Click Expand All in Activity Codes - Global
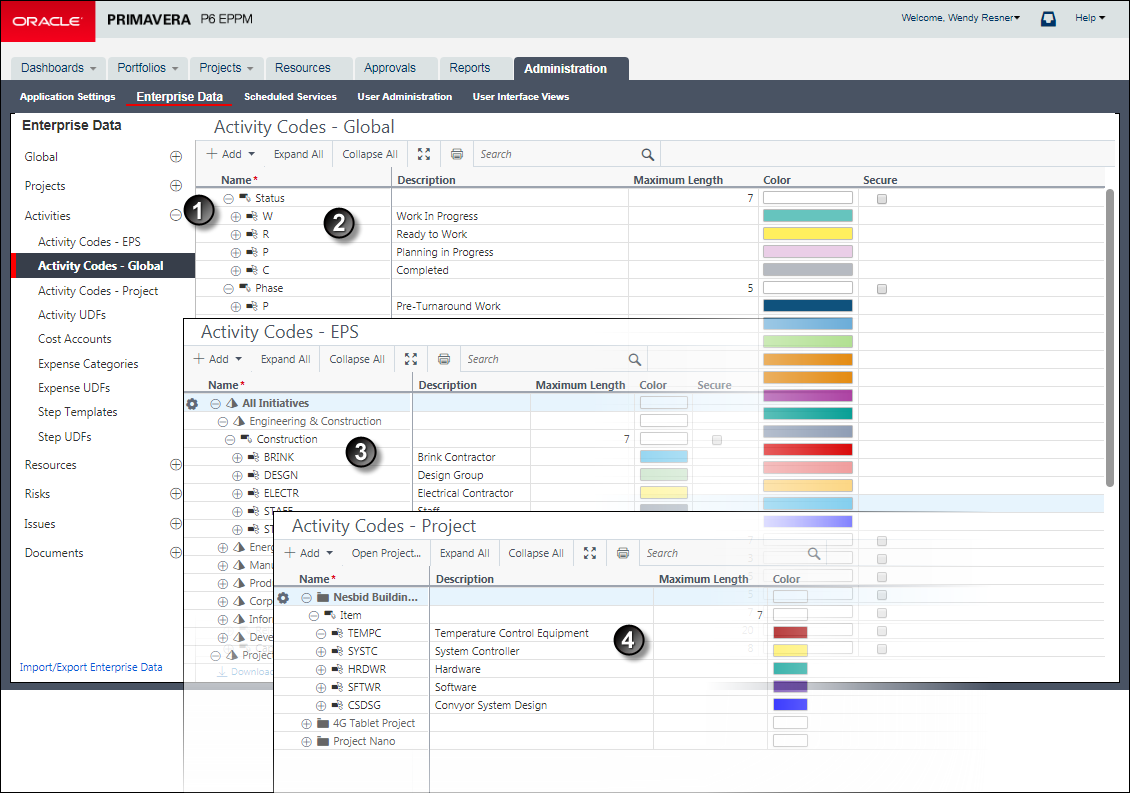 click(298, 154)
